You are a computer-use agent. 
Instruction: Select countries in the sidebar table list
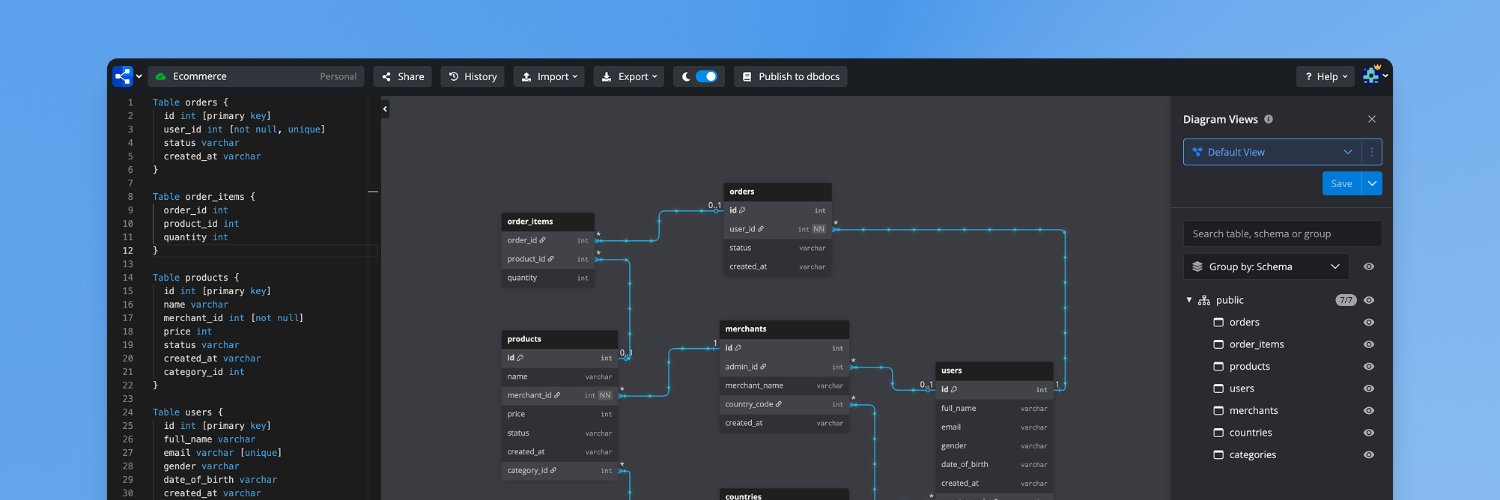click(x=1251, y=432)
